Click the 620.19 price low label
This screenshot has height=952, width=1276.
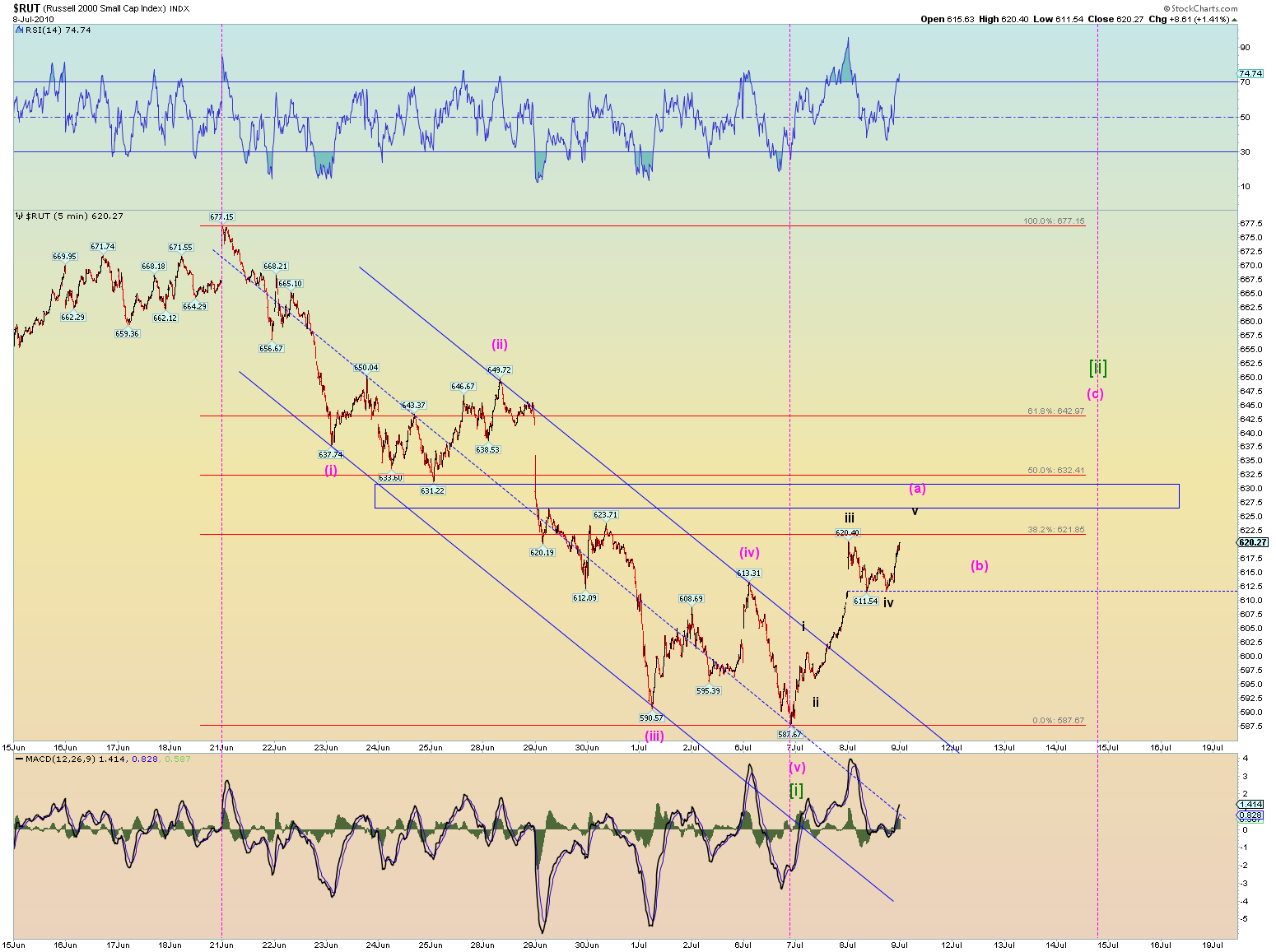(542, 553)
